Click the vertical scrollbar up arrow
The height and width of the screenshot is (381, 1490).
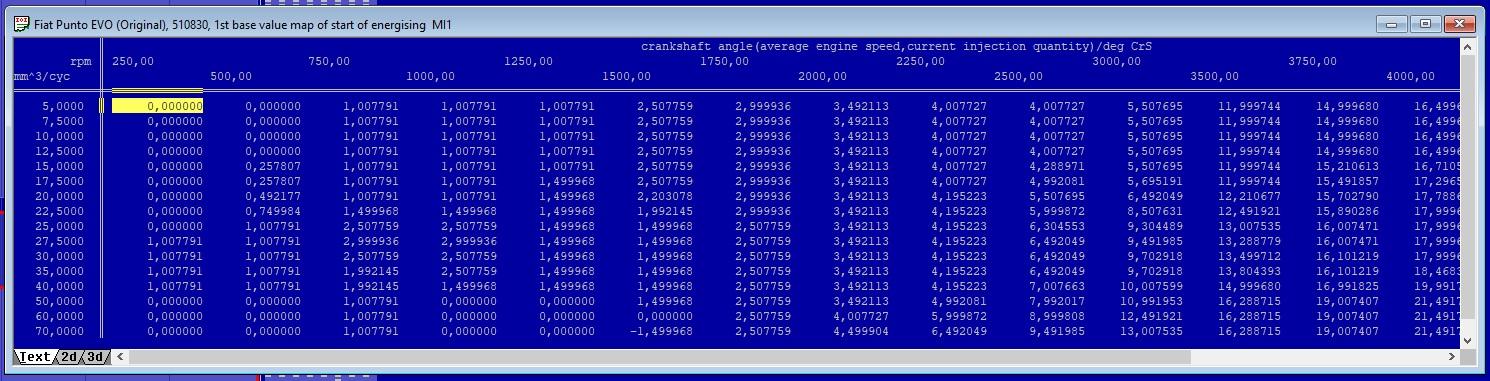[1467, 47]
